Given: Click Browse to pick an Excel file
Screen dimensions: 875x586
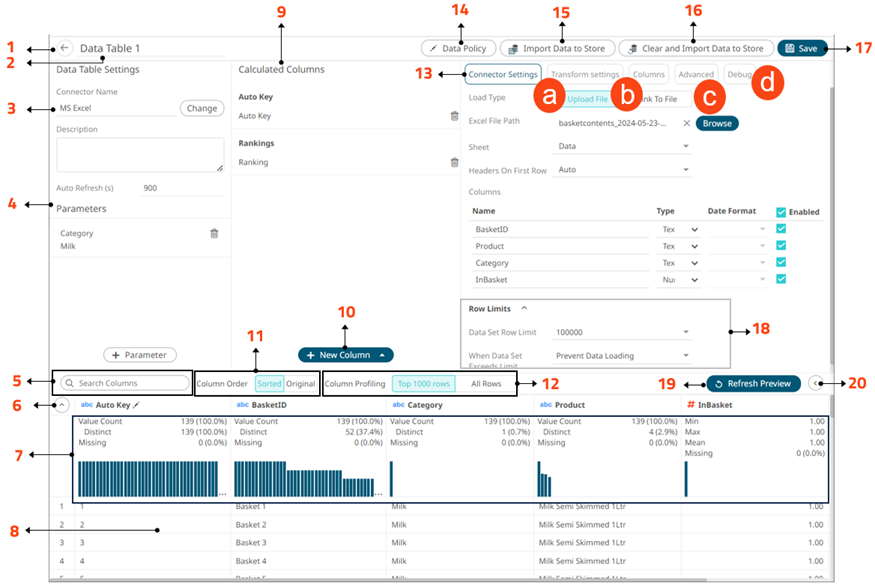Looking at the screenshot, I should pyautogui.click(x=717, y=124).
